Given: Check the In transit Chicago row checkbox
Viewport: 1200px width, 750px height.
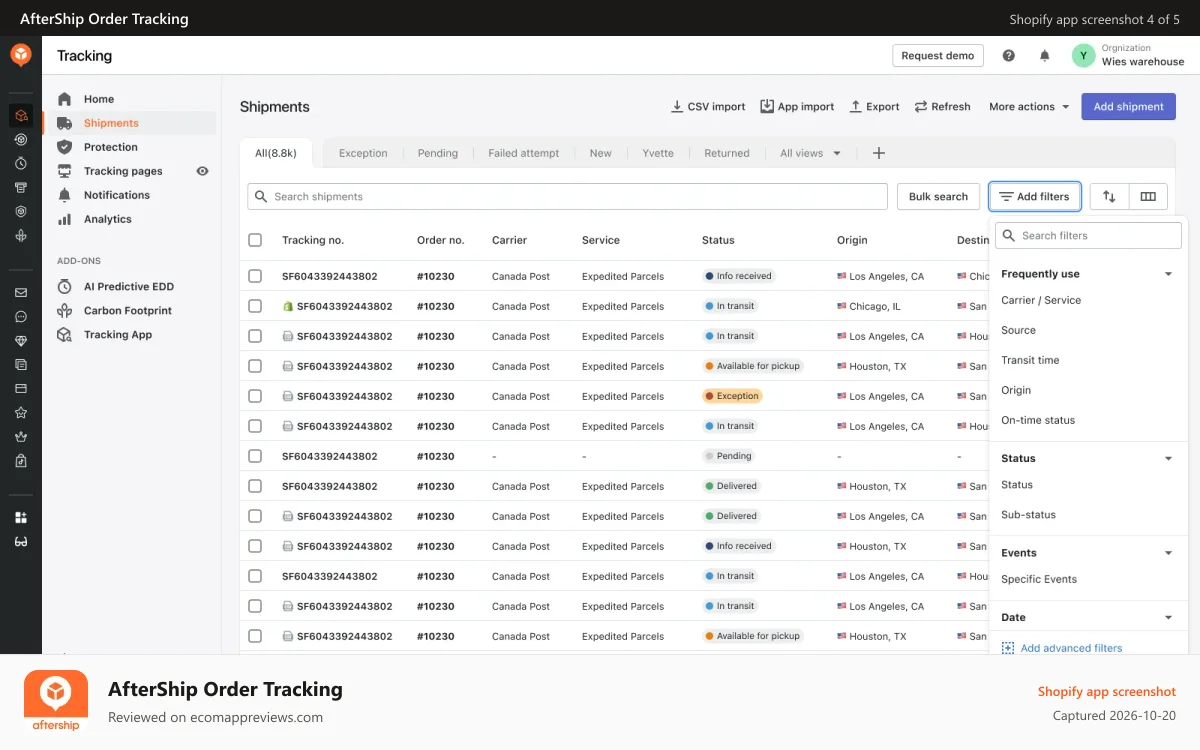Looking at the screenshot, I should (255, 306).
